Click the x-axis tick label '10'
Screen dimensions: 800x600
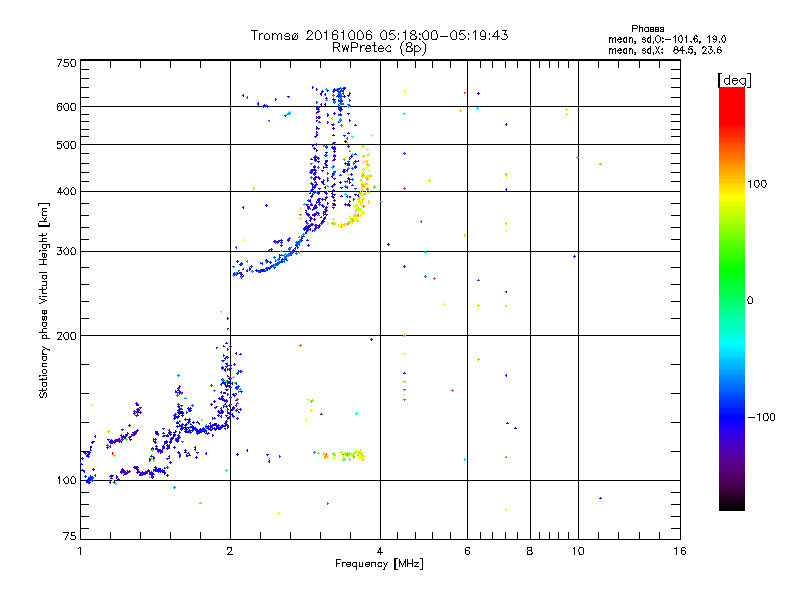(578, 551)
